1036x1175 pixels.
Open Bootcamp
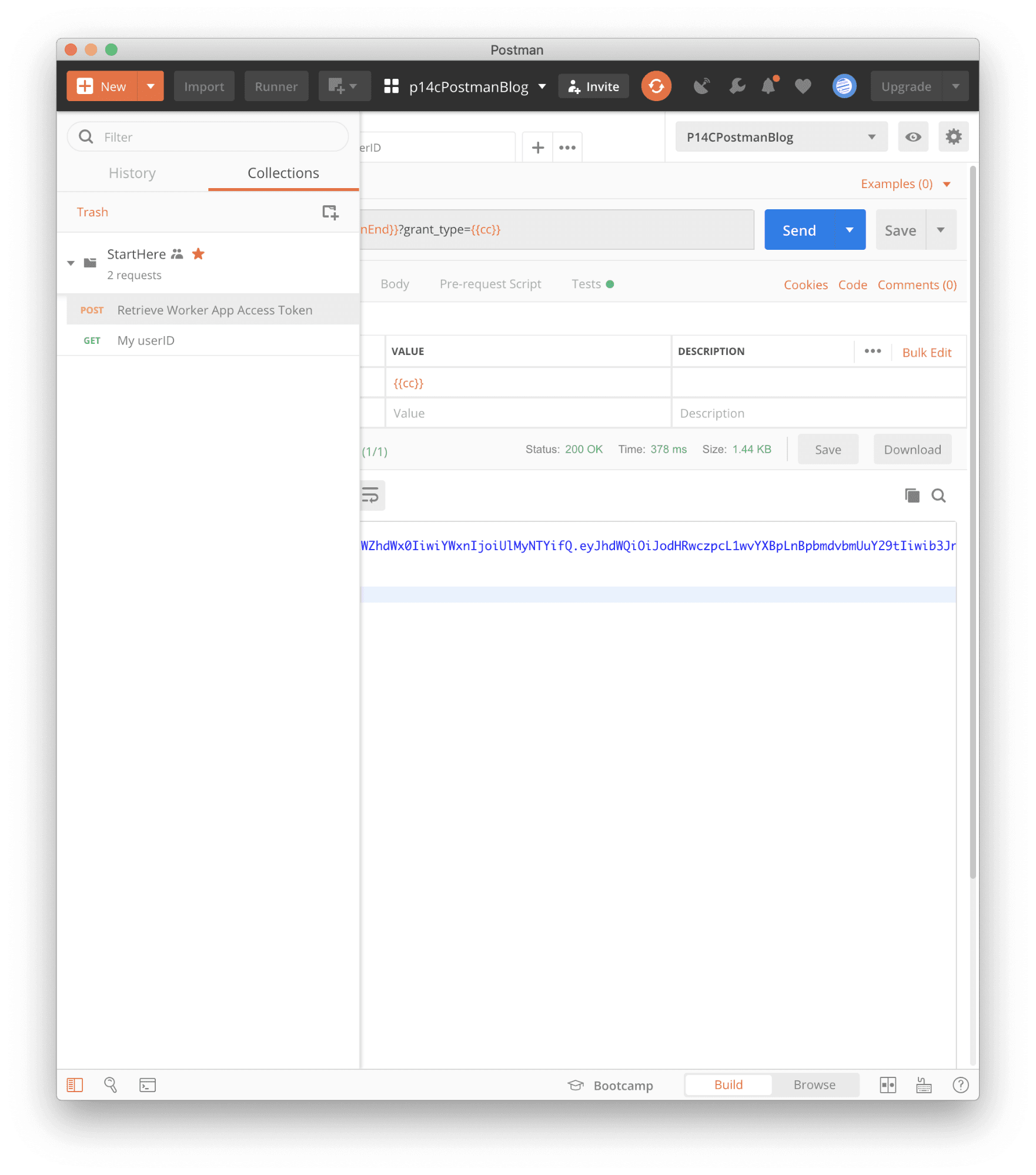(x=610, y=1085)
